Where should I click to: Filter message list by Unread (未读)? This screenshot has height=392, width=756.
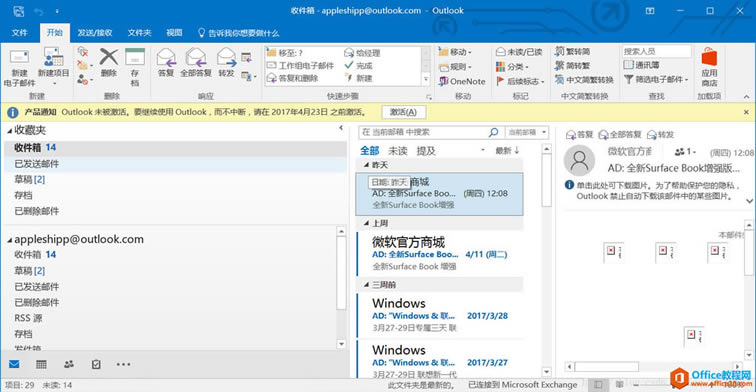tap(398, 151)
